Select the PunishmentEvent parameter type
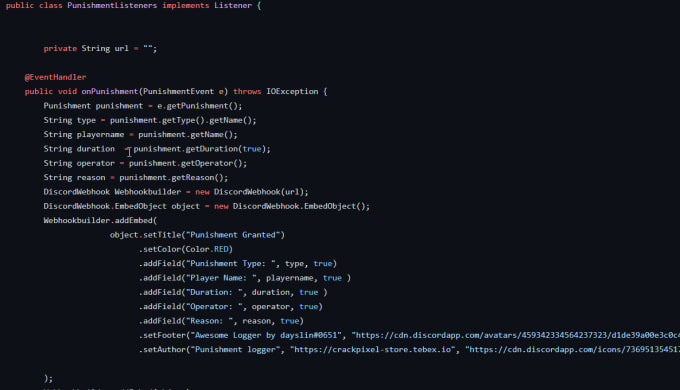The image size is (680, 390). pos(178,92)
